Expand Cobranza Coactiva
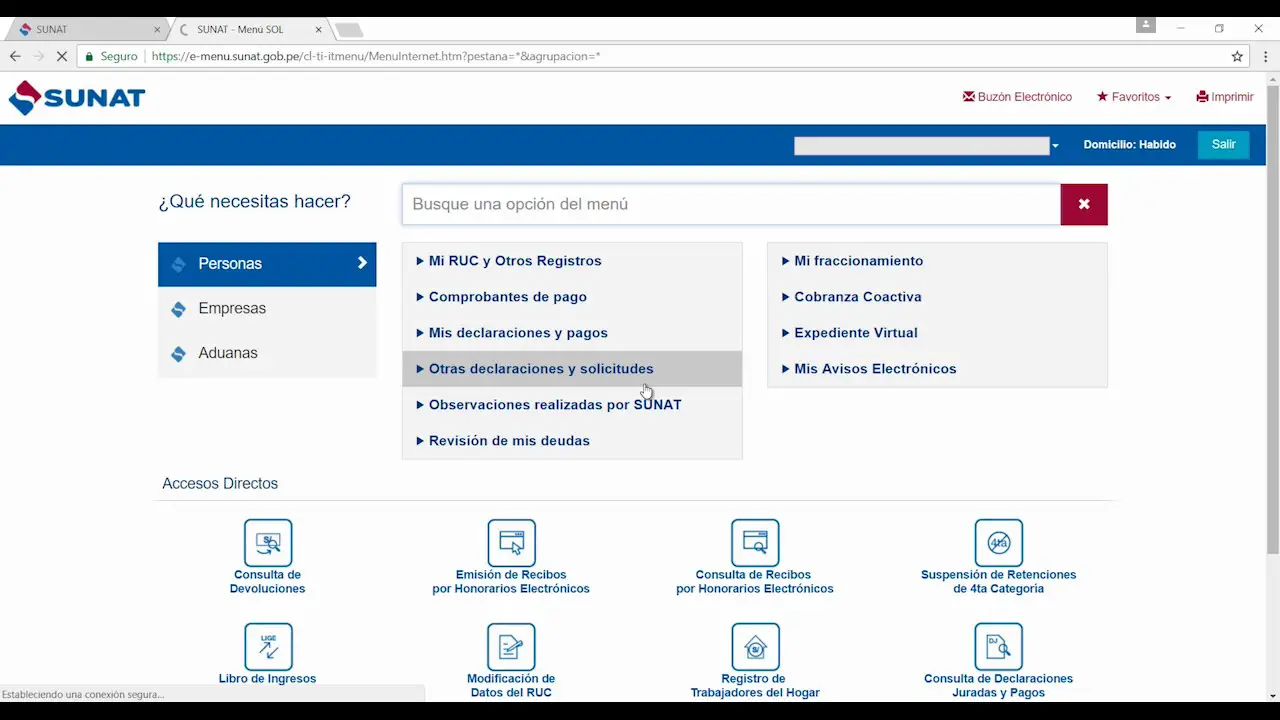This screenshot has height=720, width=1280. [x=937, y=297]
